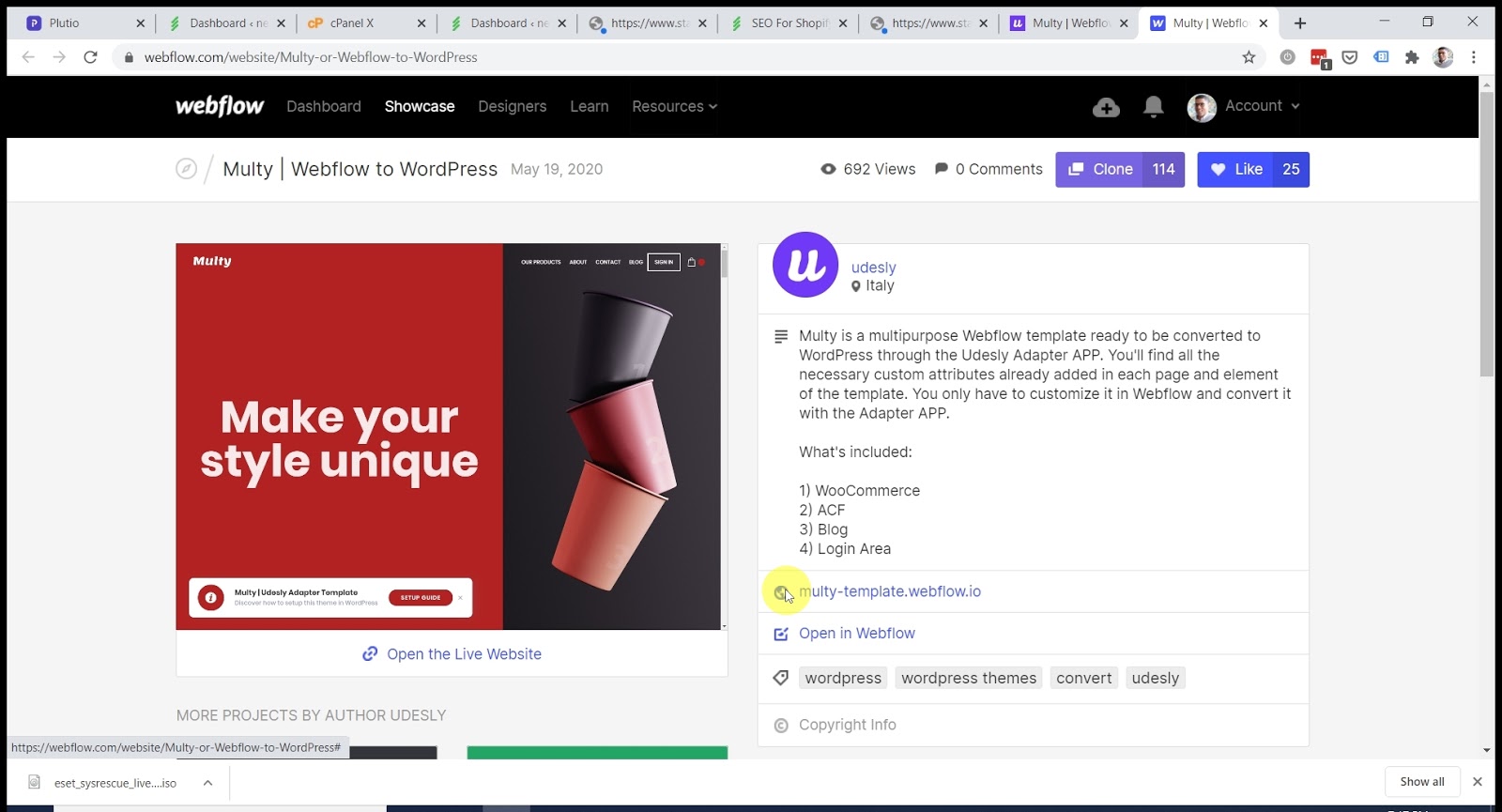Click the udesly purple profile avatar
1502x812 pixels.
point(805,265)
